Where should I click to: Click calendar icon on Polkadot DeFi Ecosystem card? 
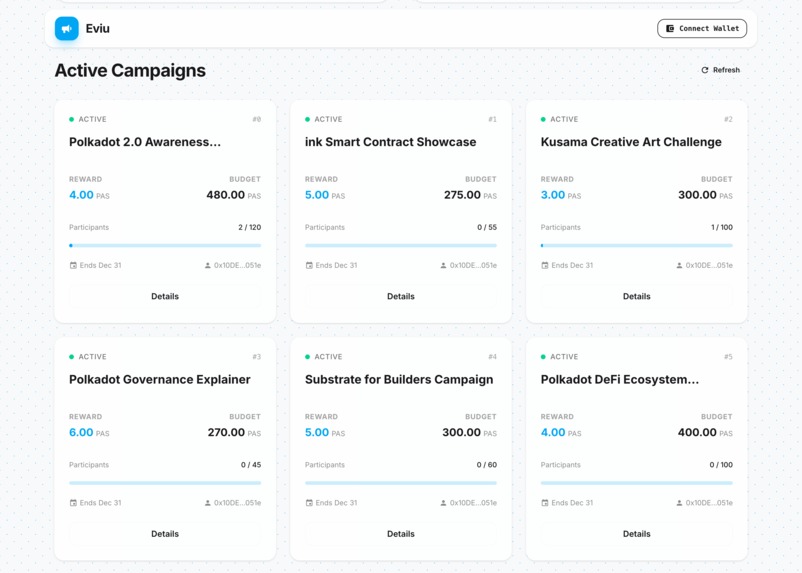point(545,503)
